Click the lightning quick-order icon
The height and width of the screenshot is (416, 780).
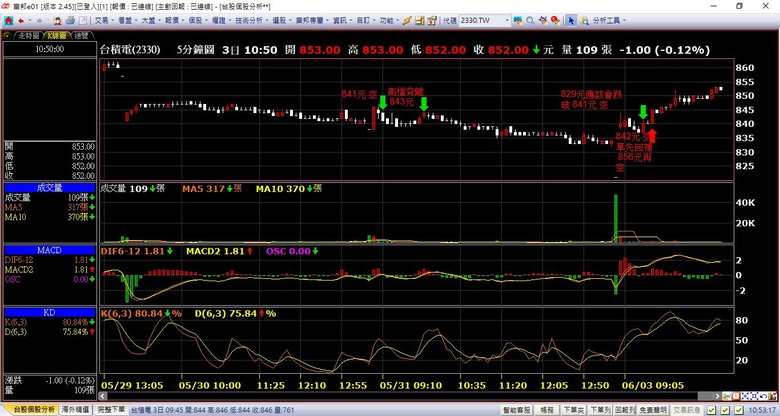pyautogui.click(x=407, y=20)
